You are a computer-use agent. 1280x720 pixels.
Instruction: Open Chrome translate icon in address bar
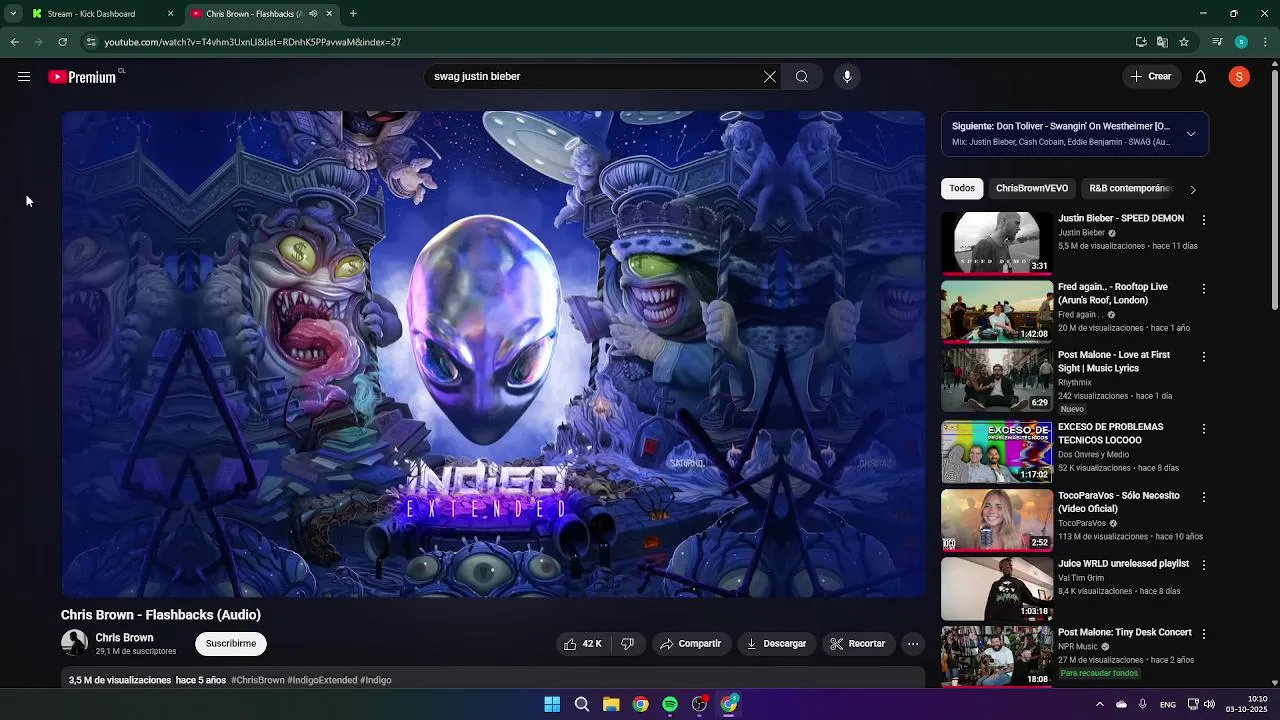click(1162, 42)
